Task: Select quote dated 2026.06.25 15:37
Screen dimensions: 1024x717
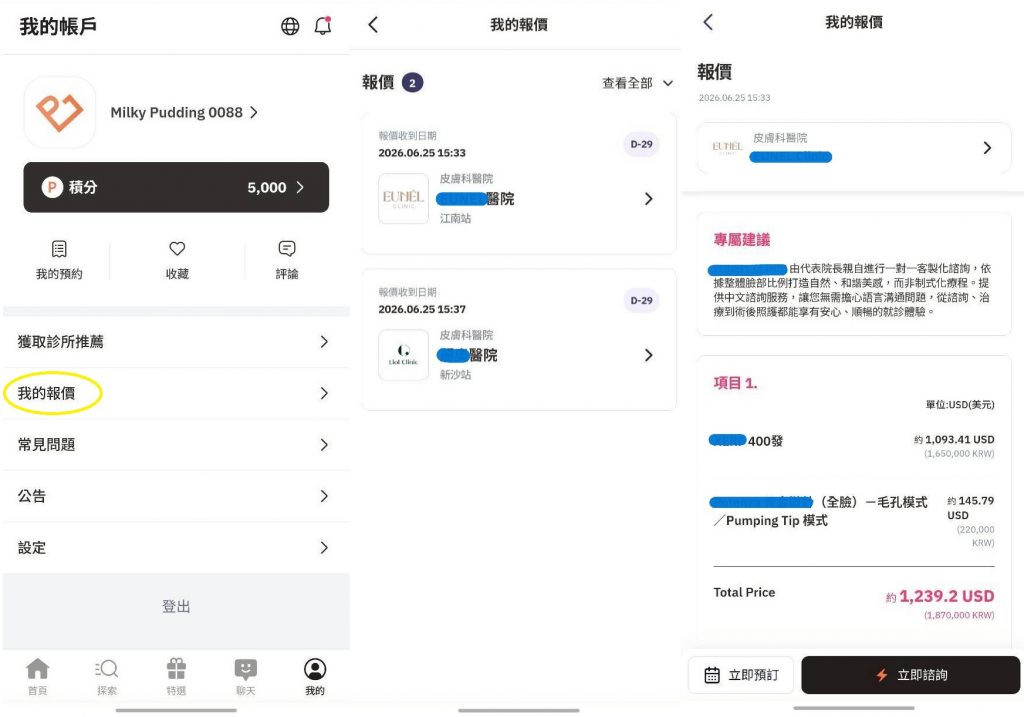Action: tap(519, 340)
